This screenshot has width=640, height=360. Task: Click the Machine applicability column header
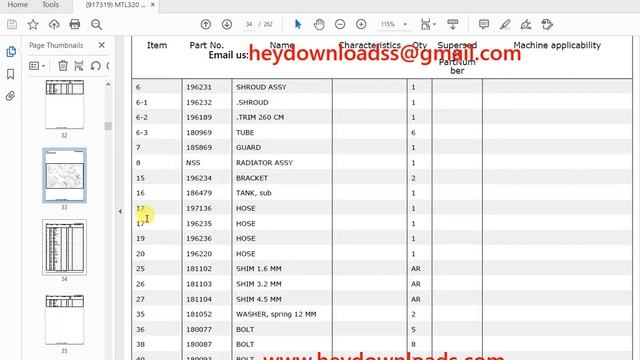(557, 45)
